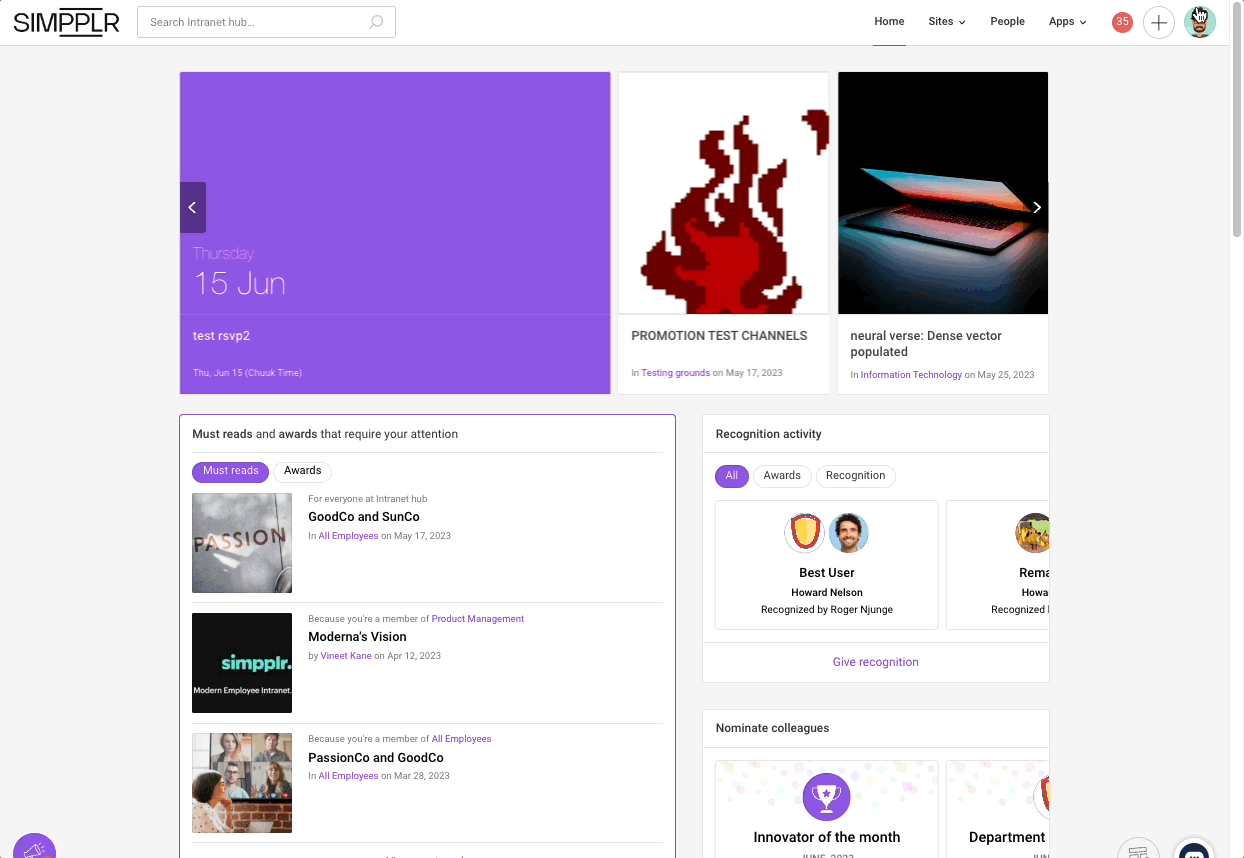The width and height of the screenshot is (1244, 858).
Task: Click the video call collage thumbnail
Action: click(x=242, y=783)
